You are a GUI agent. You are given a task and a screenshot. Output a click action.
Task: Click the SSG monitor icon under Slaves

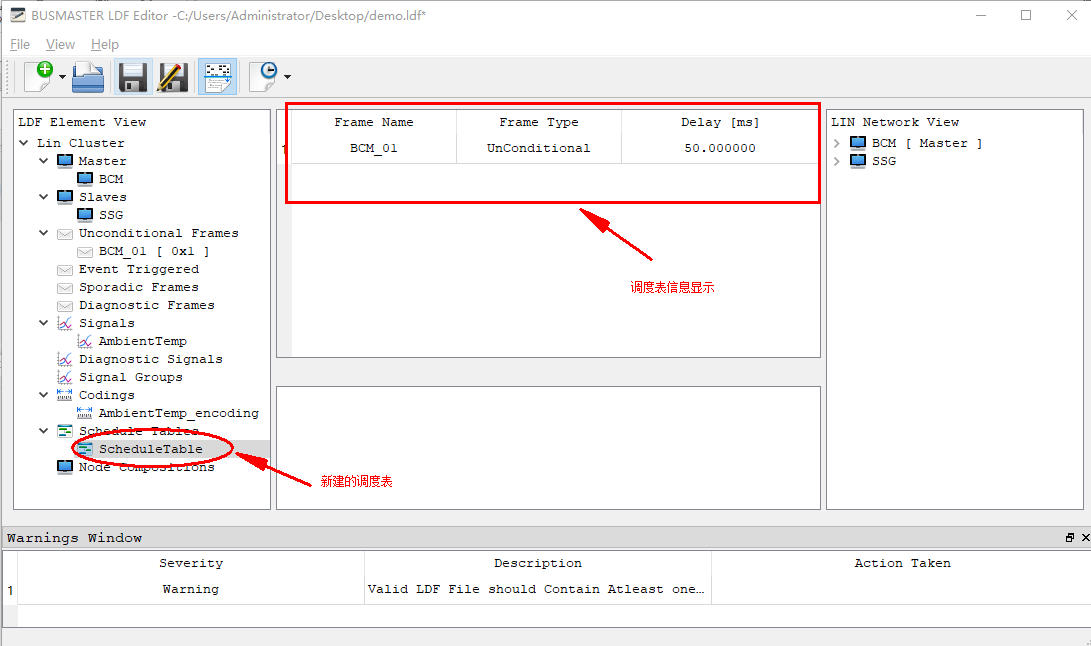click(x=85, y=215)
